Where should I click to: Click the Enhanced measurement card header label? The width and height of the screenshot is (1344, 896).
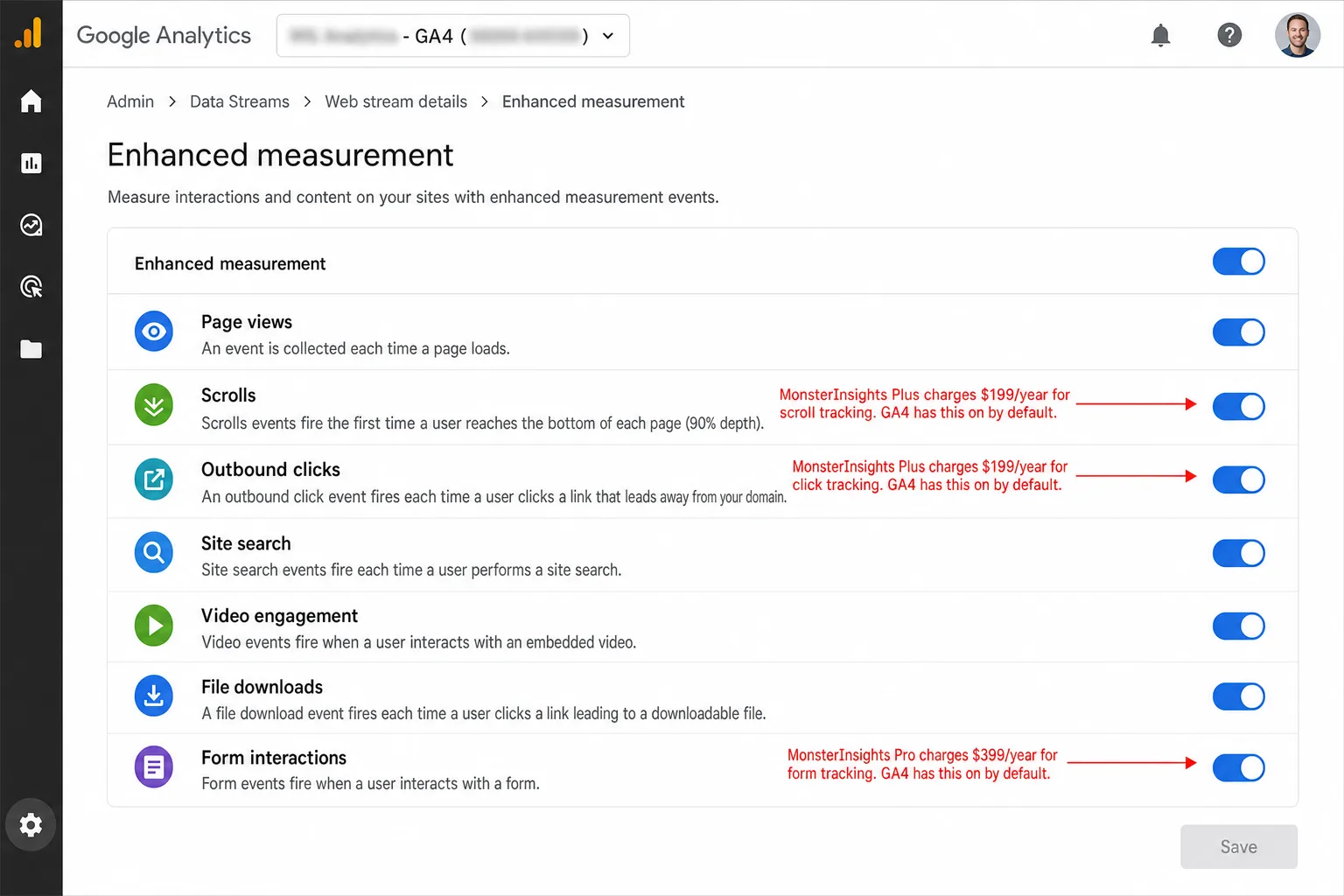pyautogui.click(x=230, y=263)
